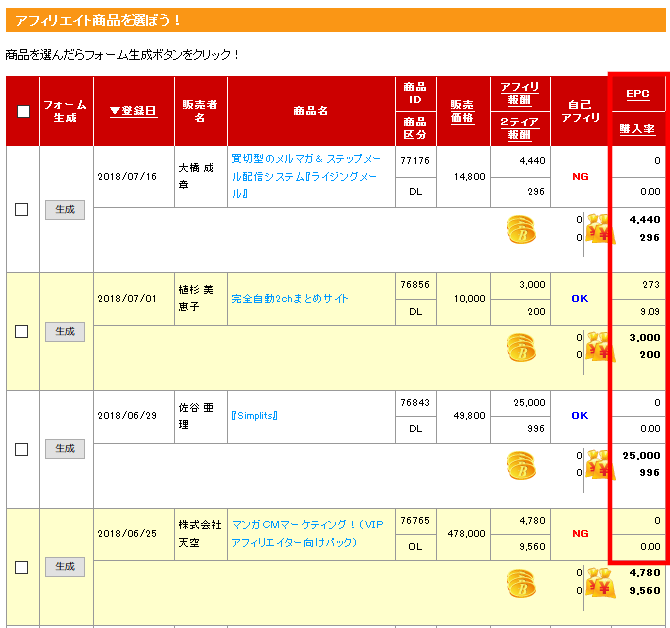Click OK status for product 76843

pos(580,416)
